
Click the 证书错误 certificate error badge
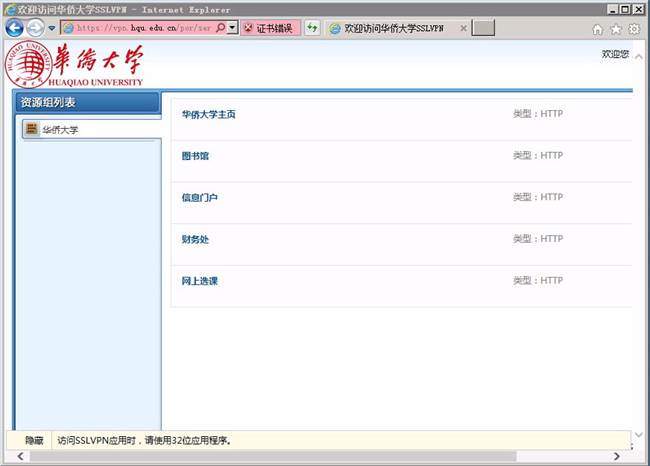click(269, 28)
